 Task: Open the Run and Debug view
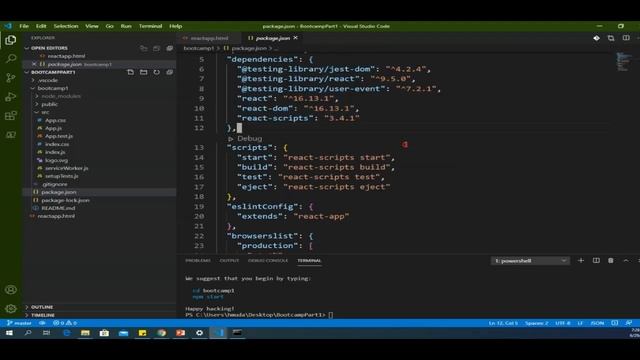click(11, 97)
